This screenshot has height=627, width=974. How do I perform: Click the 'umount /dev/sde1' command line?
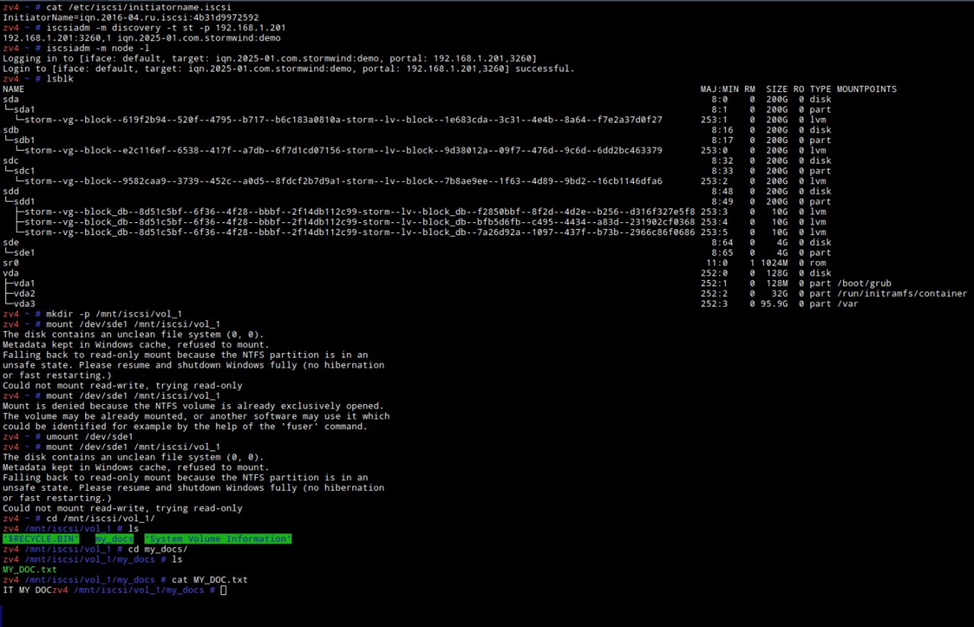click(x=89, y=437)
